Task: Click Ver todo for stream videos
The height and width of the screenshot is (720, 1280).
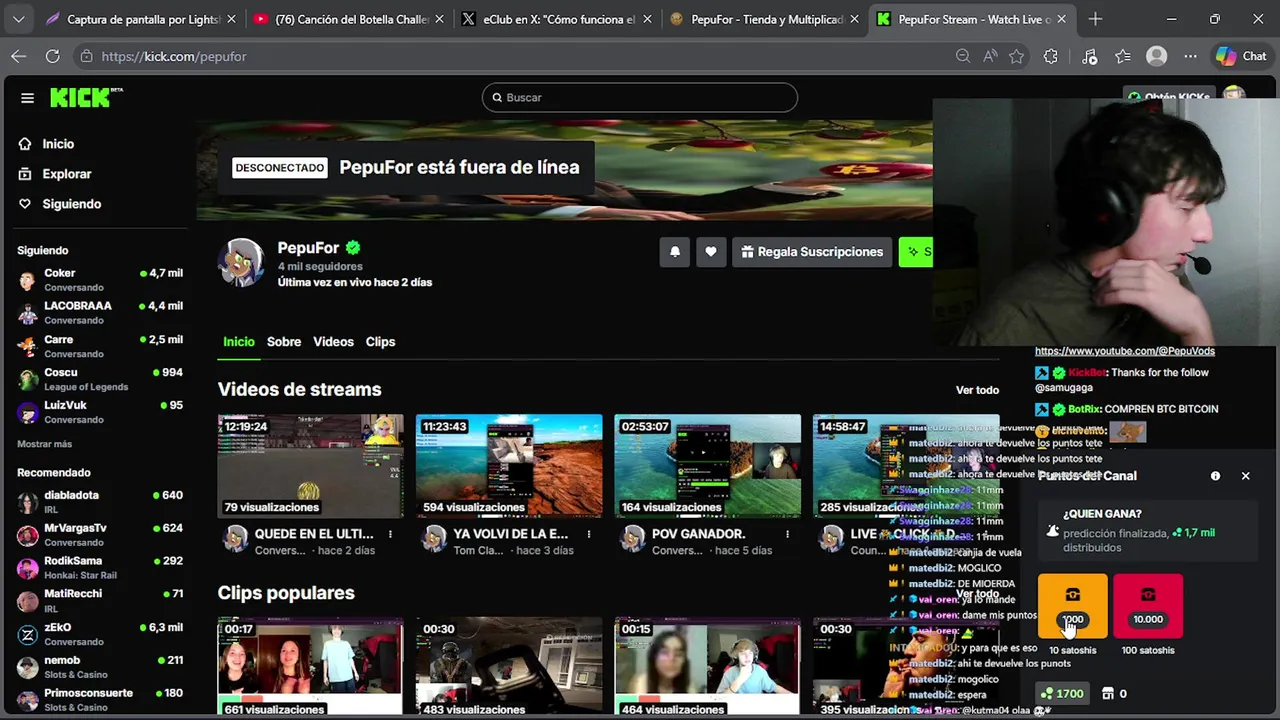Action: pos(977,390)
